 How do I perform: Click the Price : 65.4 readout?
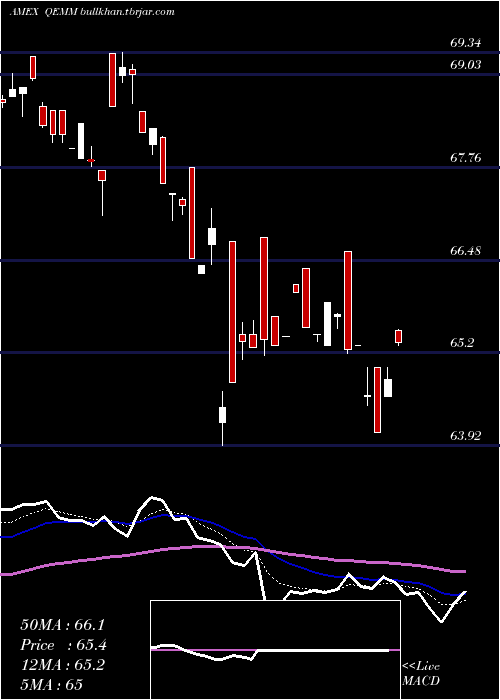pos(63,645)
